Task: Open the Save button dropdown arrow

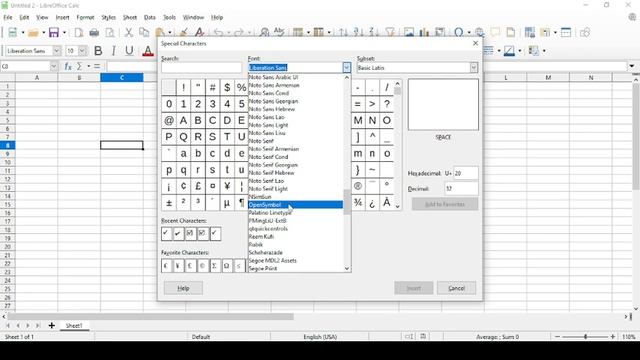Action: tap(64, 33)
